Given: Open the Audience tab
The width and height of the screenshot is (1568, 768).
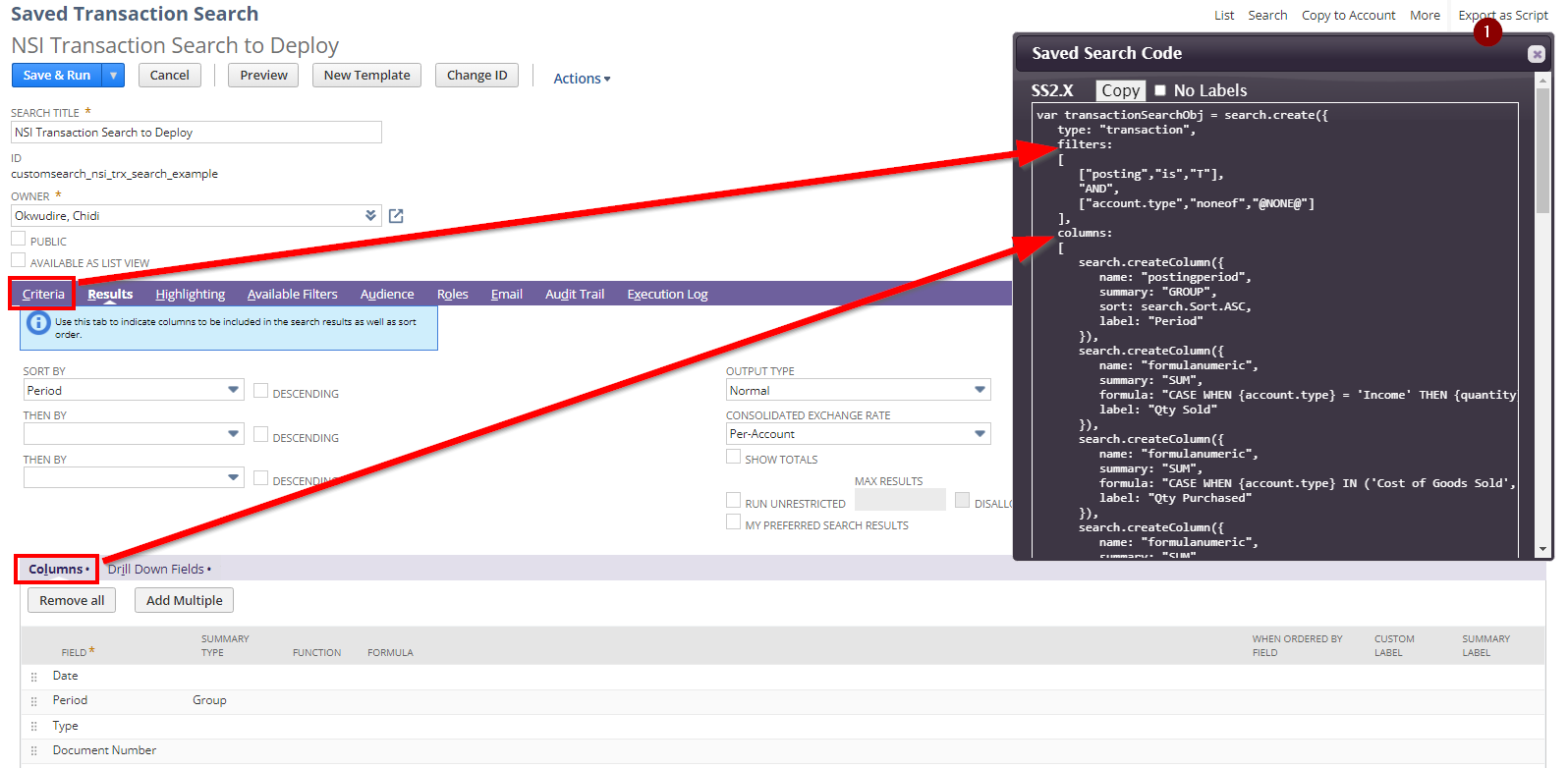Looking at the screenshot, I should coord(387,294).
